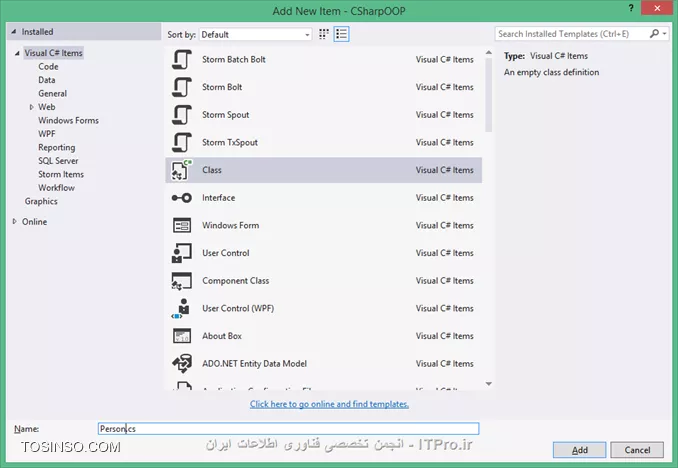
Task: Select the Component Class label
Action: tap(236, 281)
